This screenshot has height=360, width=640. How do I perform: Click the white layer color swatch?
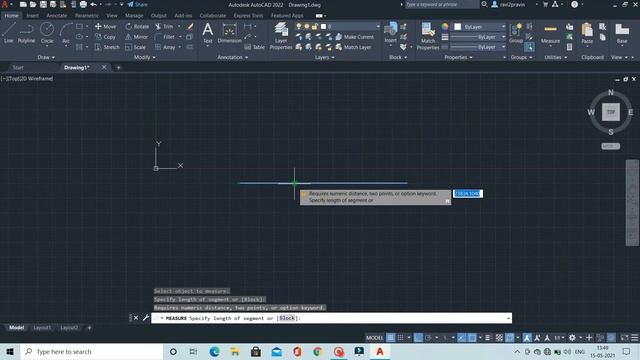point(323,27)
